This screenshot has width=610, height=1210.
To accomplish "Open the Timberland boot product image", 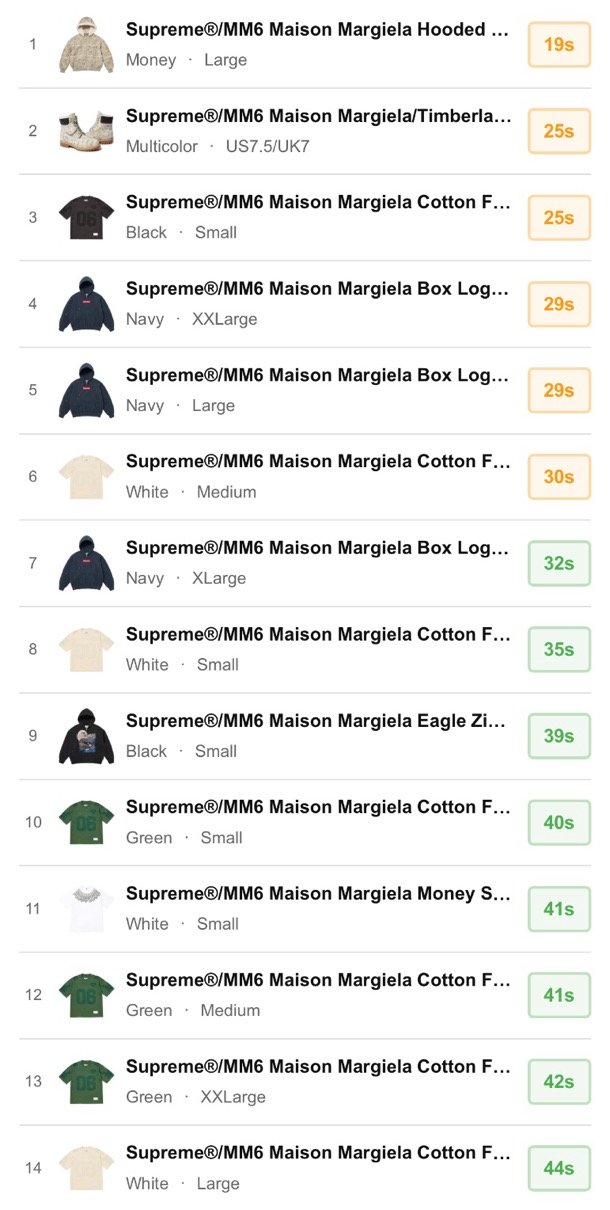I will pos(85,131).
